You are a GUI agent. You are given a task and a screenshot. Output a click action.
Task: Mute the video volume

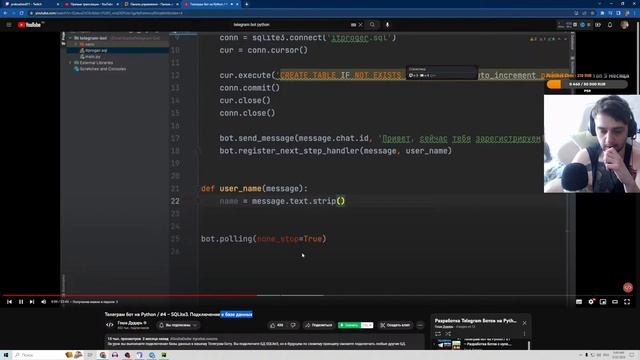(x=44, y=302)
